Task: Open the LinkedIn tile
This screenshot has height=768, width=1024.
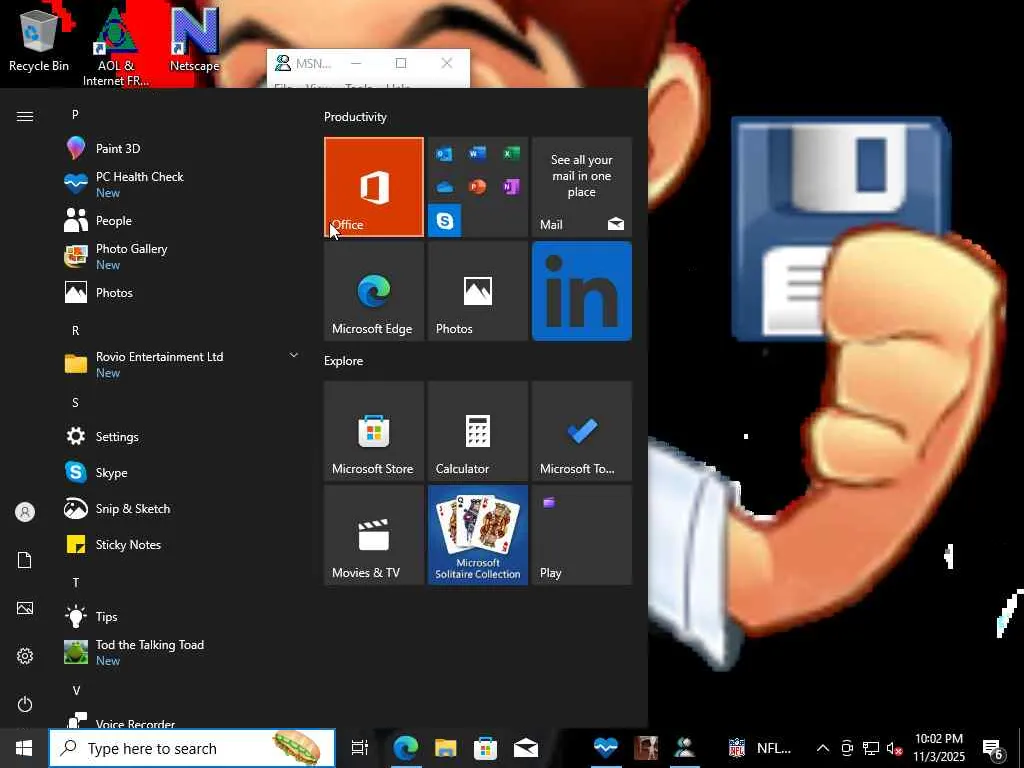Action: coord(581,291)
